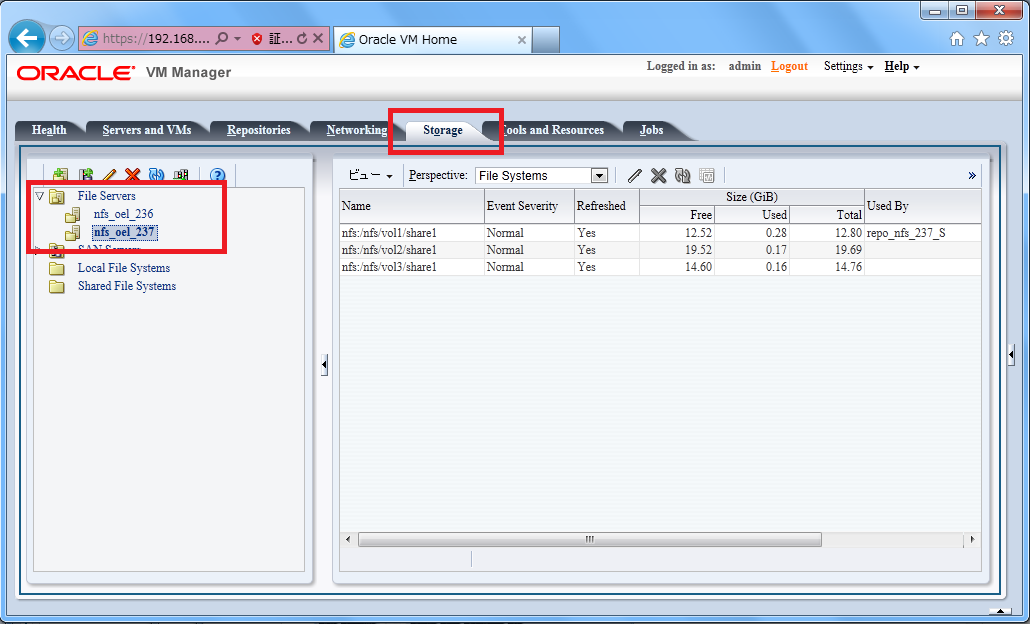Click the red X Delete icon above tree

click(133, 174)
